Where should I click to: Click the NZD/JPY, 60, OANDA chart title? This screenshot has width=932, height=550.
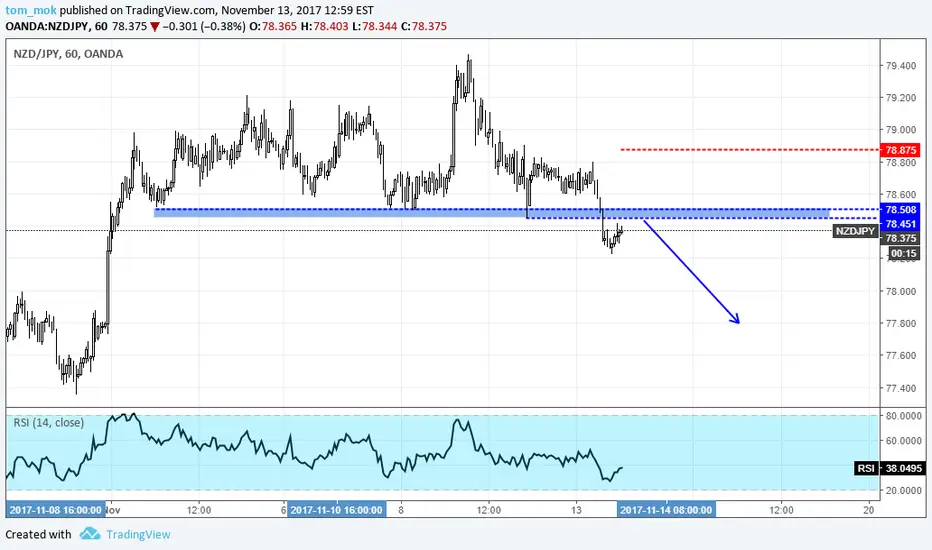[68, 54]
